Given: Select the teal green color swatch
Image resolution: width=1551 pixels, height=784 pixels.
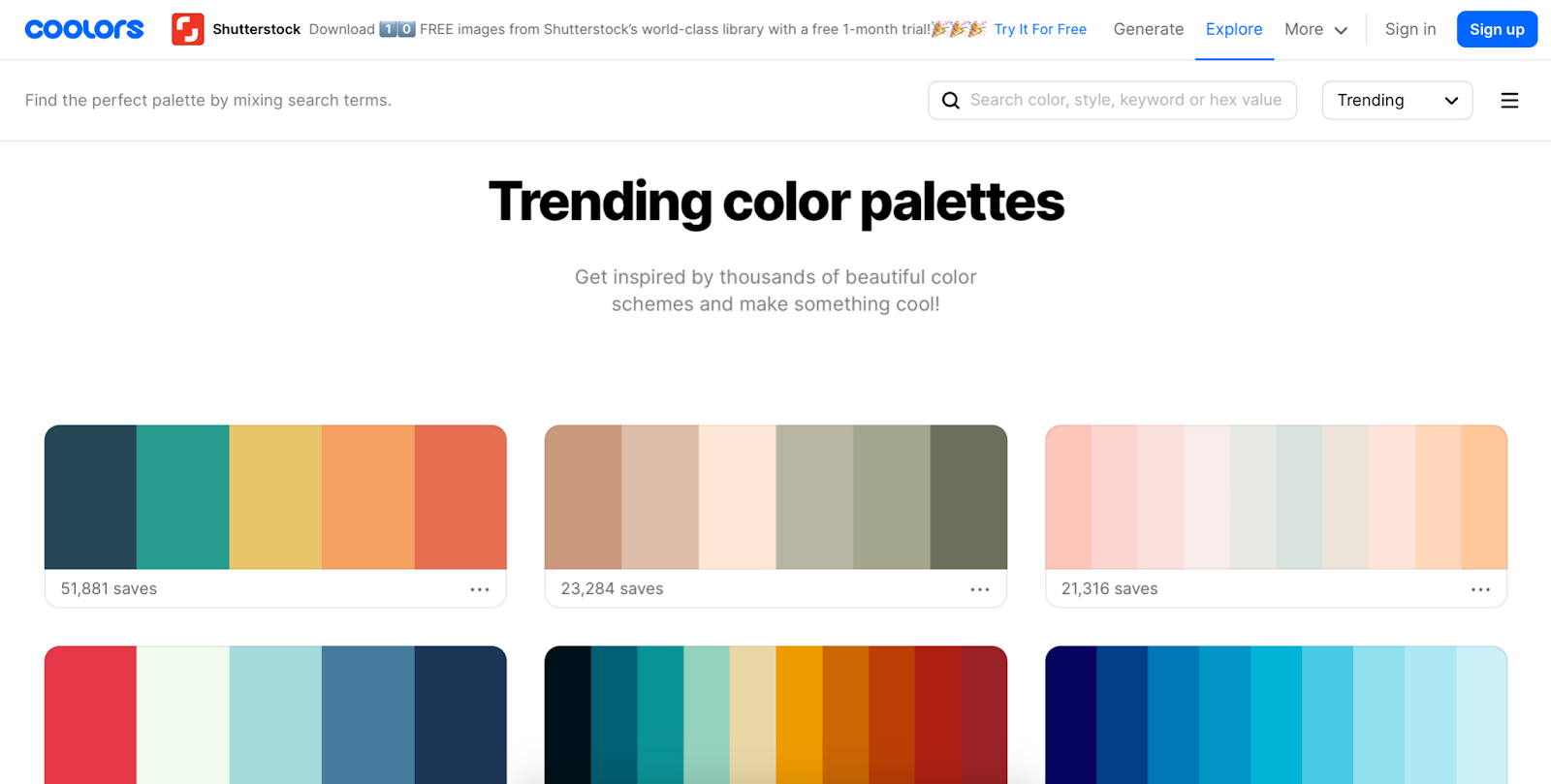Looking at the screenshot, I should coord(182,496).
